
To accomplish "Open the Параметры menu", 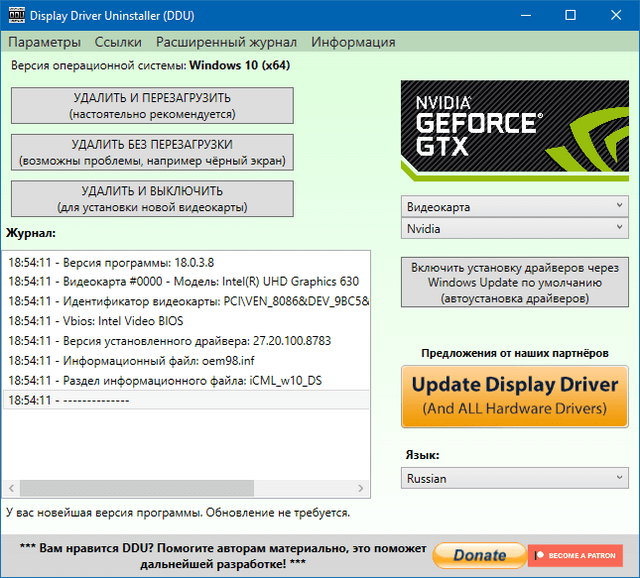I will pos(44,42).
